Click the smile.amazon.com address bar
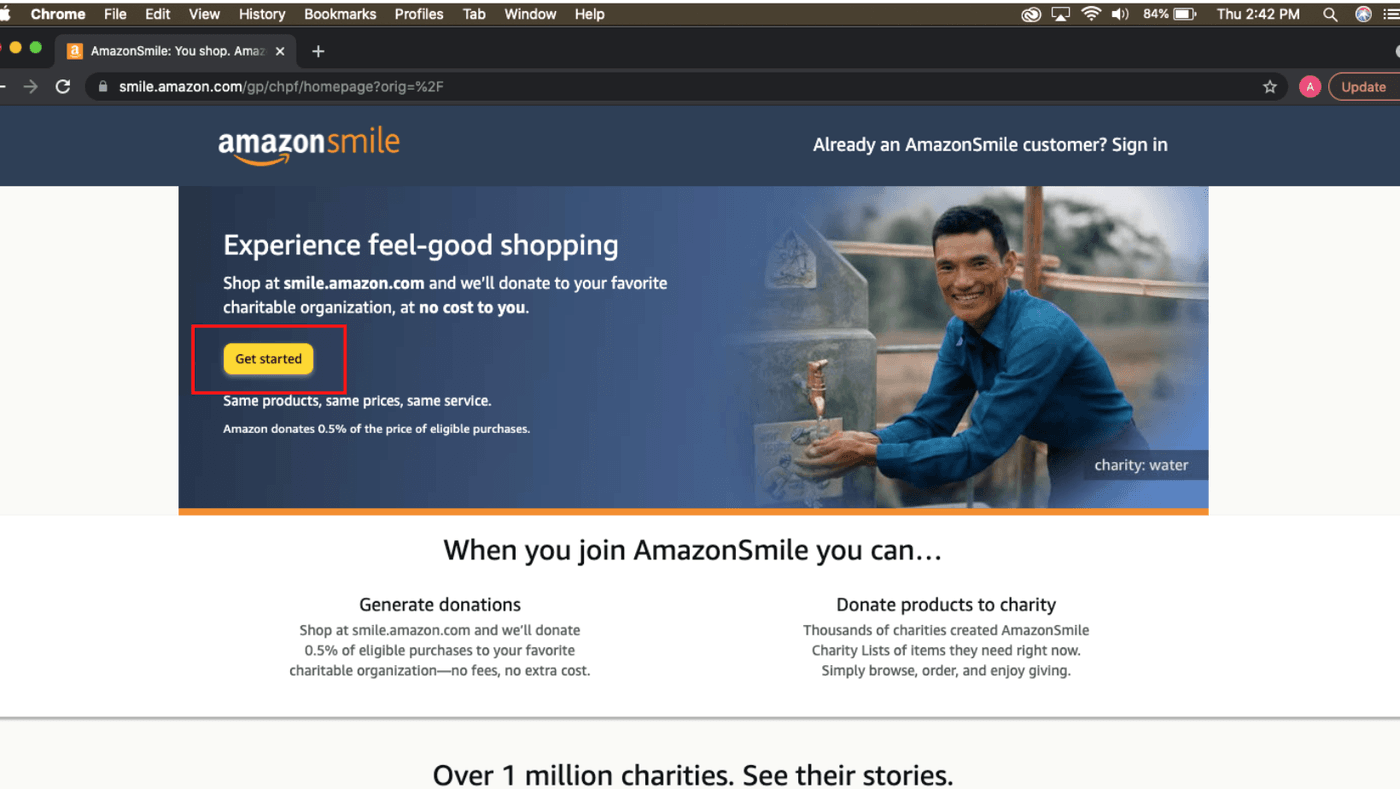 coord(680,87)
